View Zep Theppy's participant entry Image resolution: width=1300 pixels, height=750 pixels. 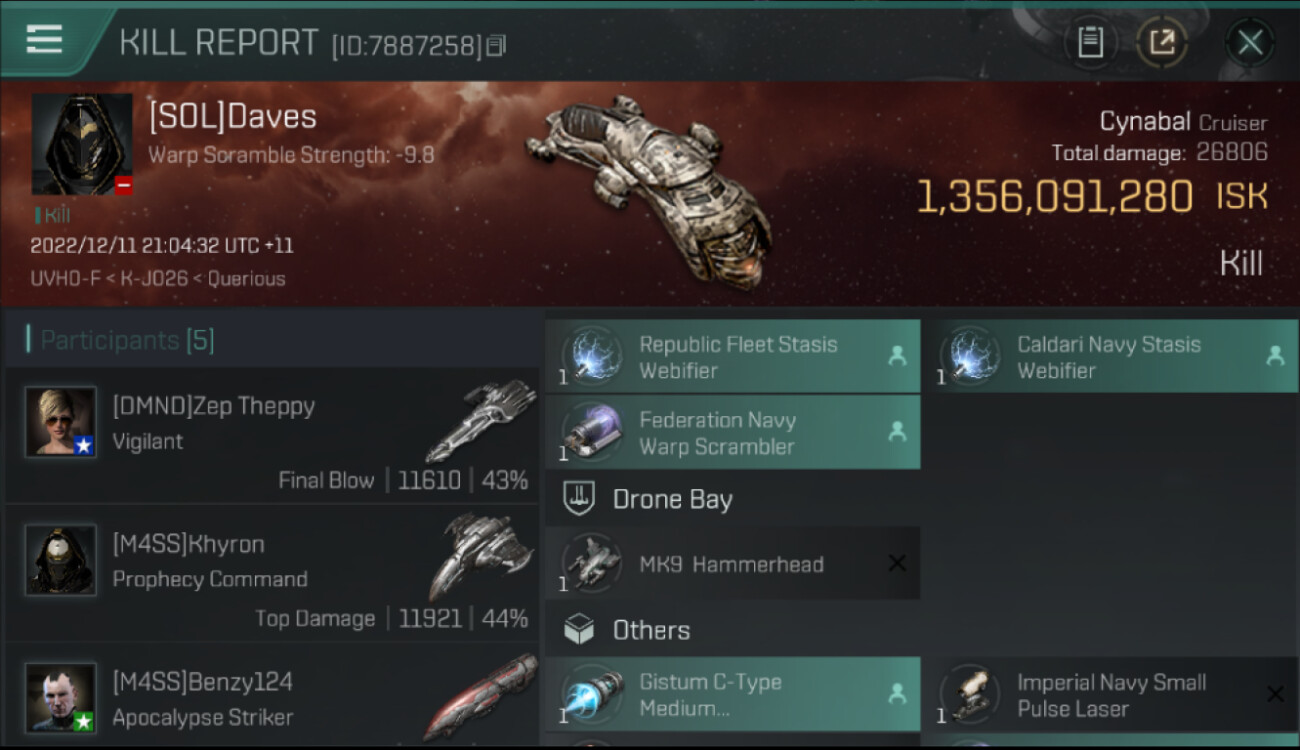(272, 434)
